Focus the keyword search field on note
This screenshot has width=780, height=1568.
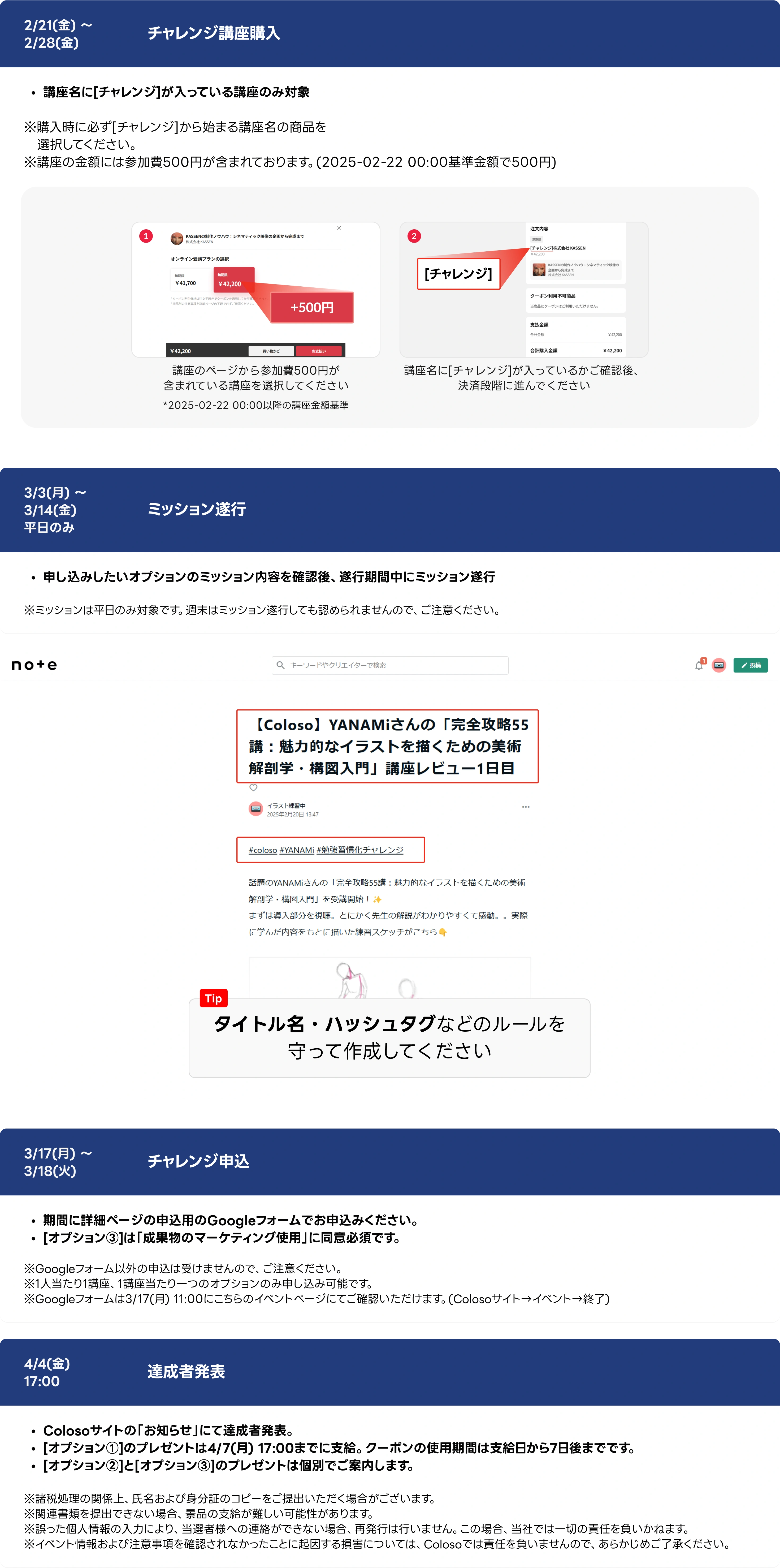point(390,665)
